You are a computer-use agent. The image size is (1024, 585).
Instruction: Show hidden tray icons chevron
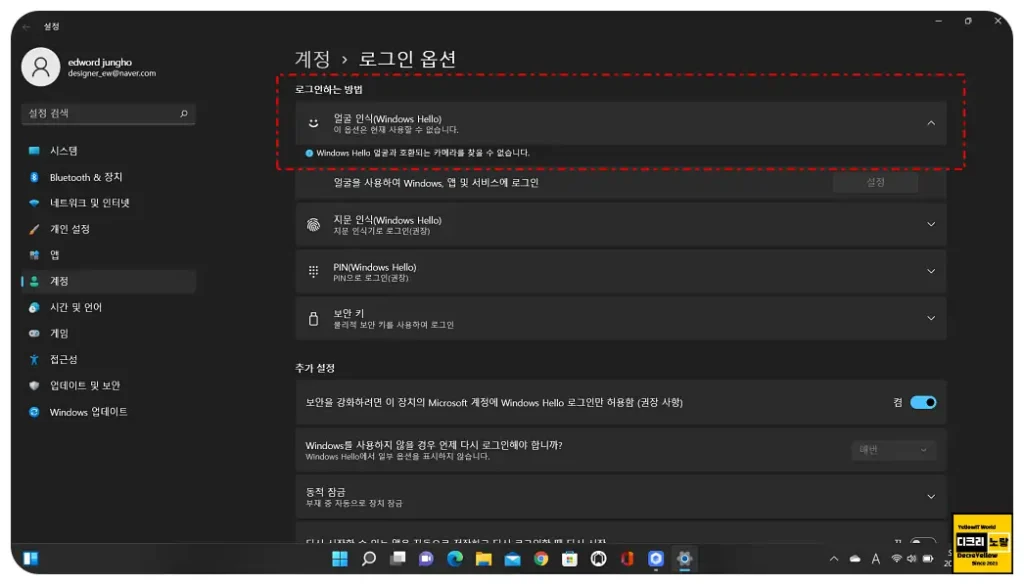pos(834,559)
